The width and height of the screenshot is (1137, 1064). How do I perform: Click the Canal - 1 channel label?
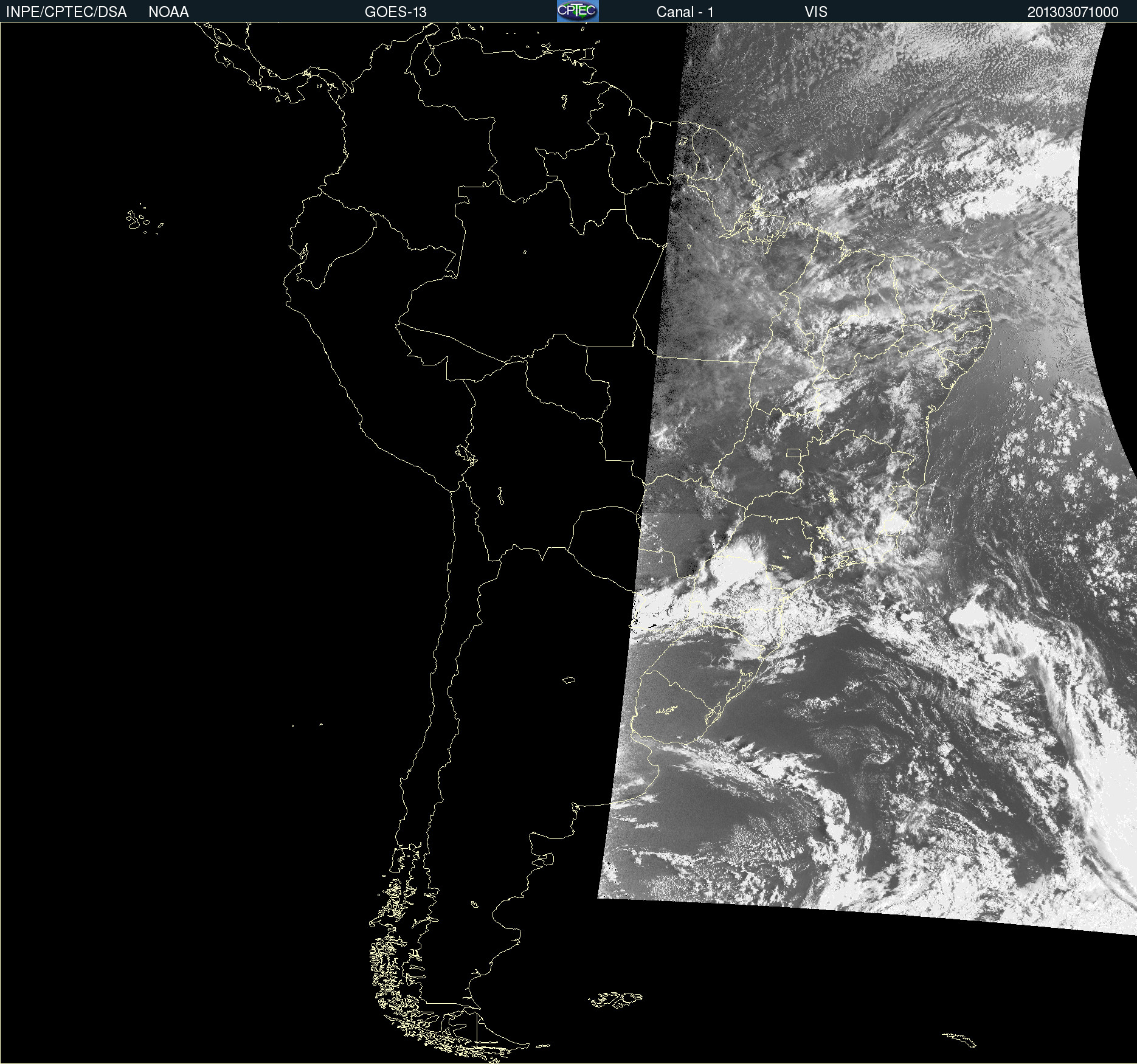point(685,12)
